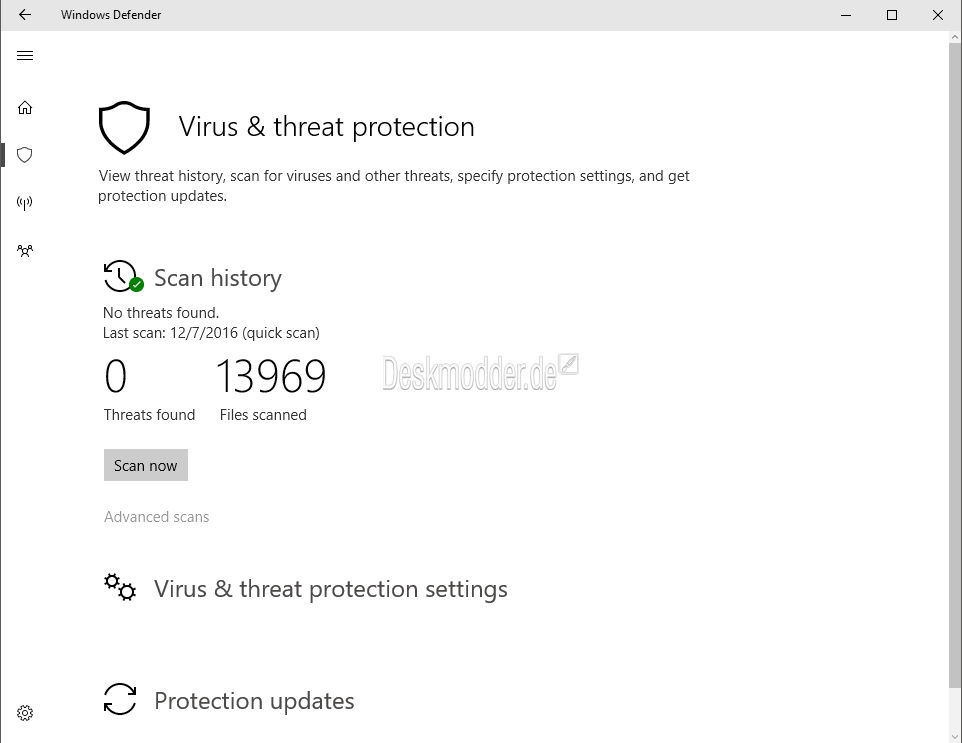The width and height of the screenshot is (962, 743).
Task: Open the Scan history heading
Action: (218, 278)
